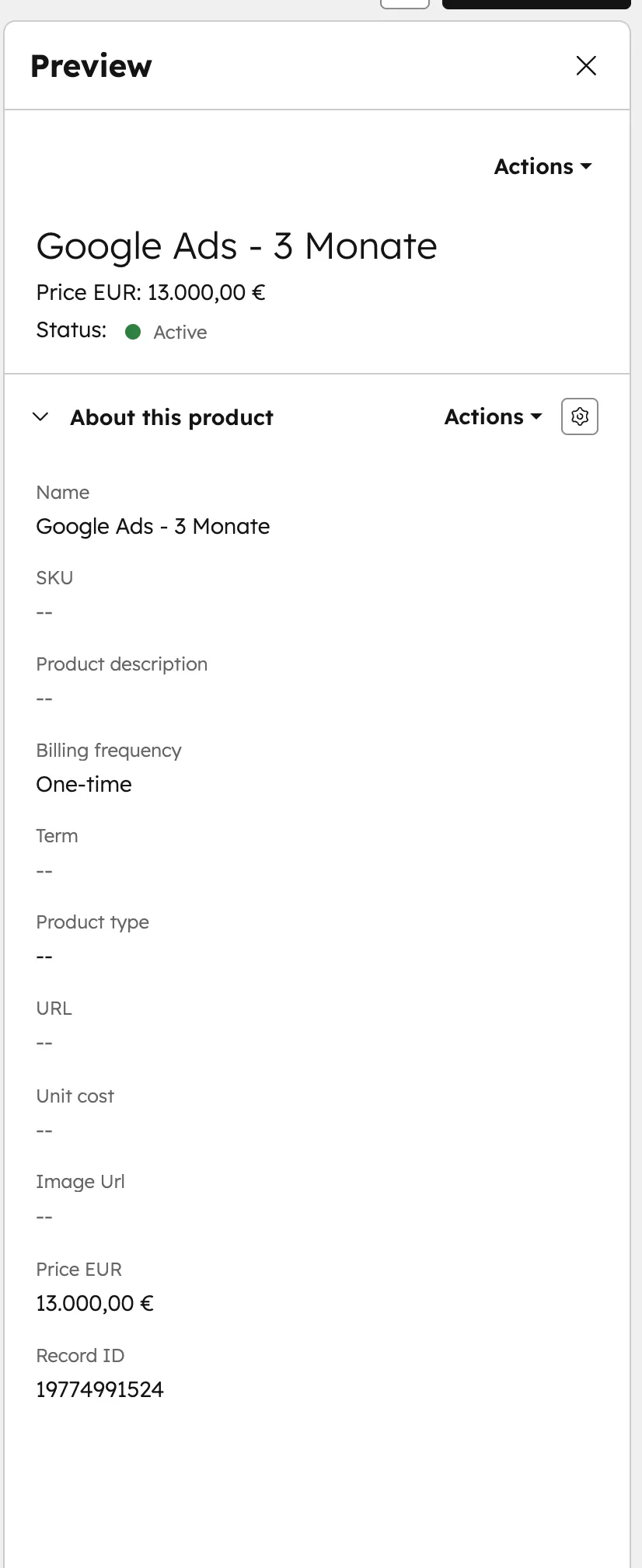Click the gear settings icon
Screen dimensions: 642x1568
[x=579, y=417]
